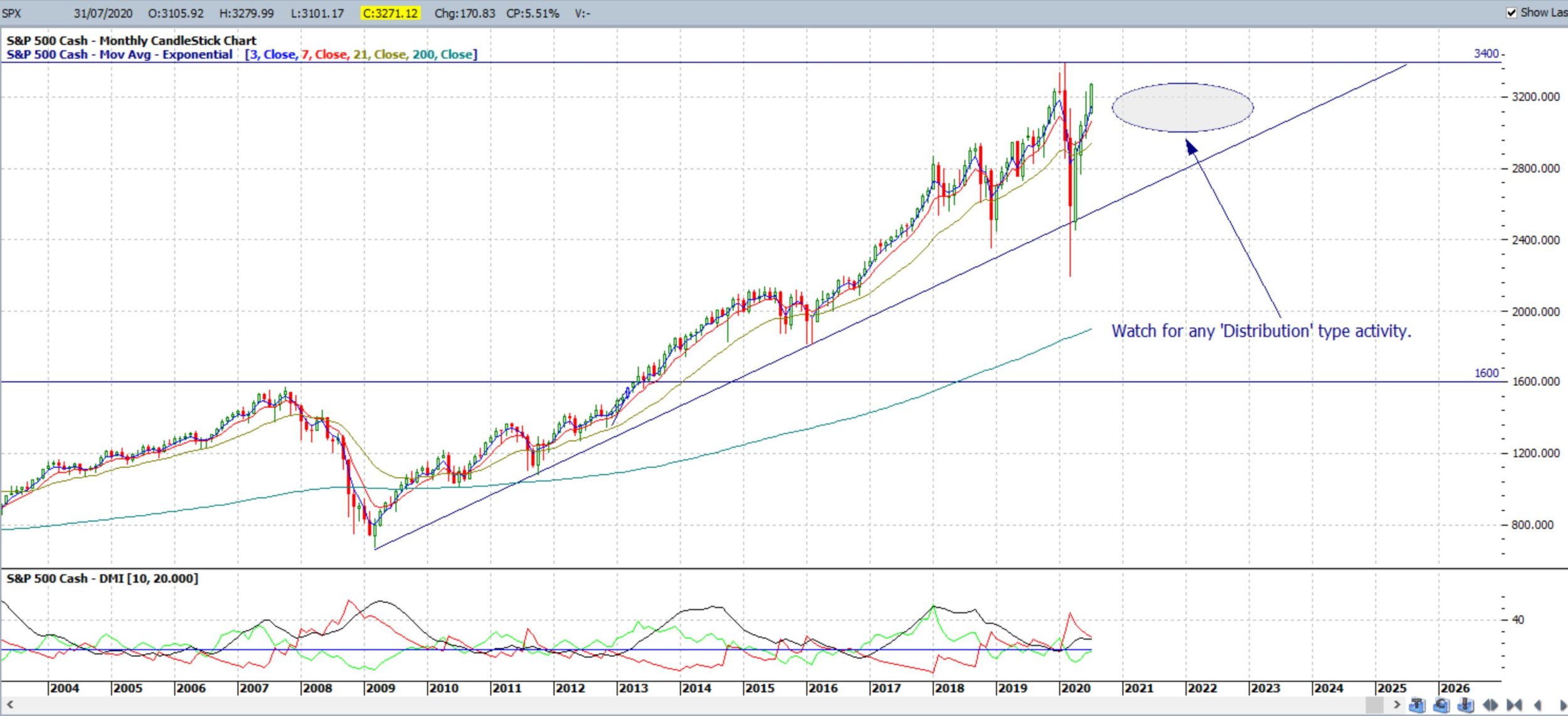Click the horizontal scrollbar thumb
The height and width of the screenshot is (716, 1568).
1374,705
